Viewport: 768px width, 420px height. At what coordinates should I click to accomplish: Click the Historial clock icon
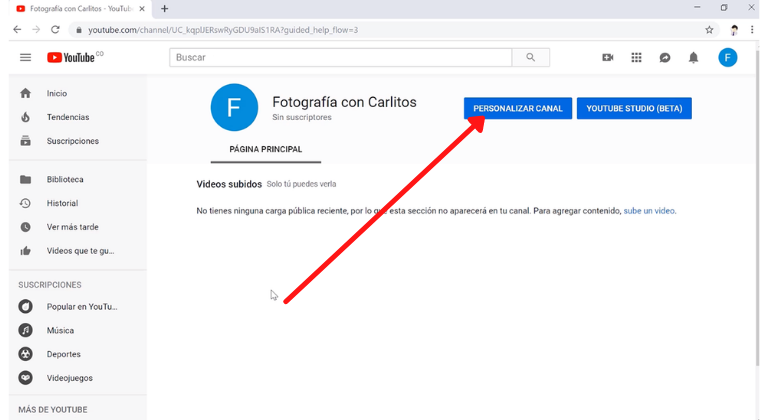coord(25,203)
